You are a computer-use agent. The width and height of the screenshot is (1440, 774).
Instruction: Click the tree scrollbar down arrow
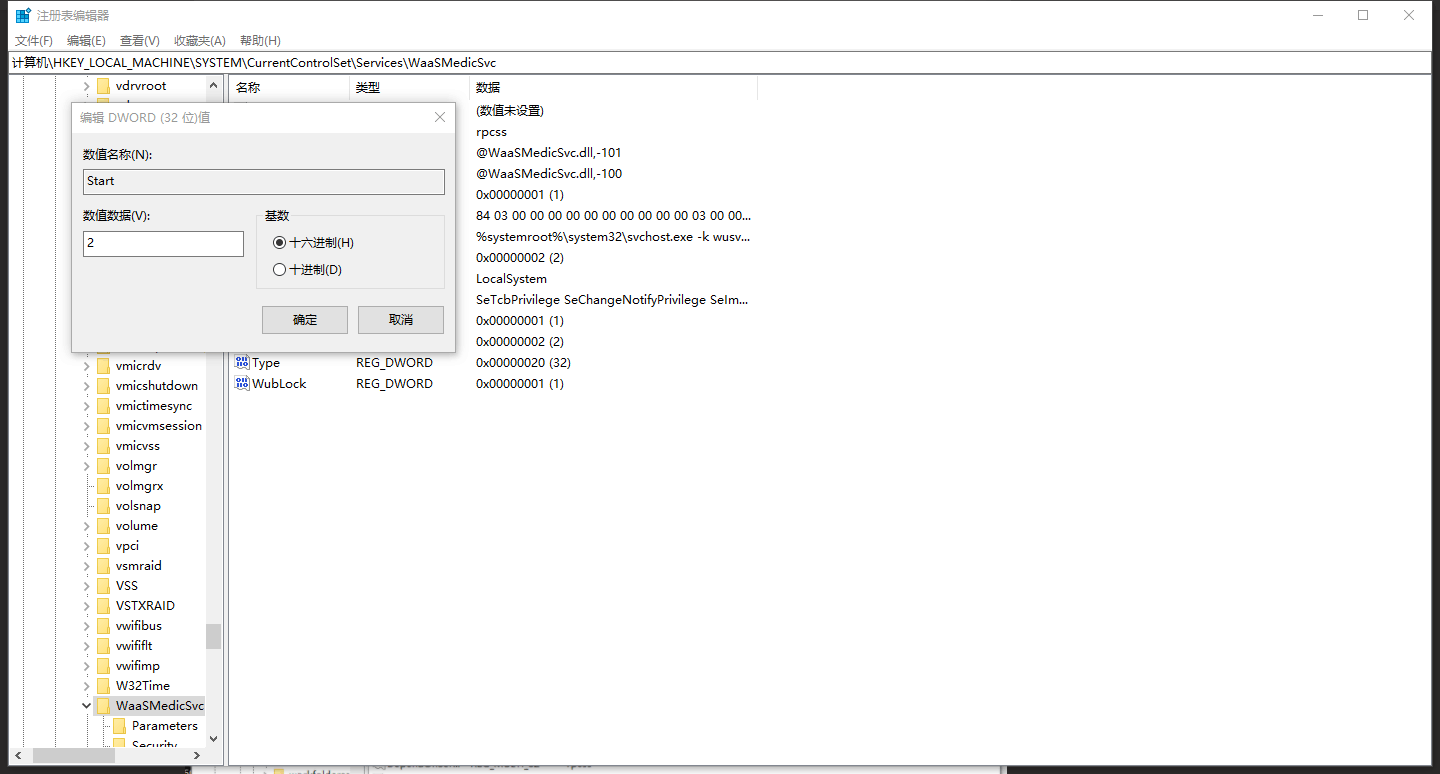click(x=213, y=739)
